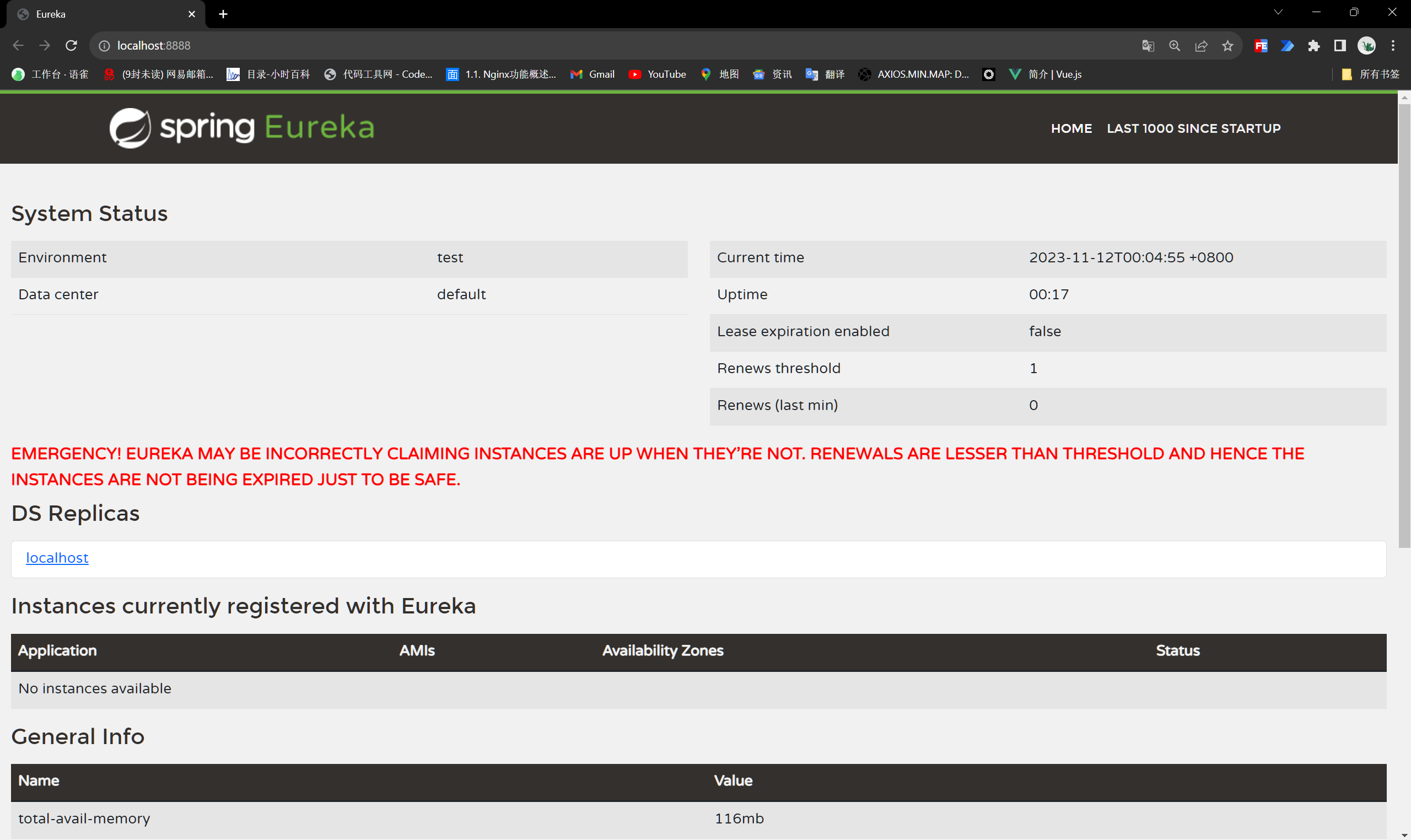Click the localhost replica link

(57, 558)
